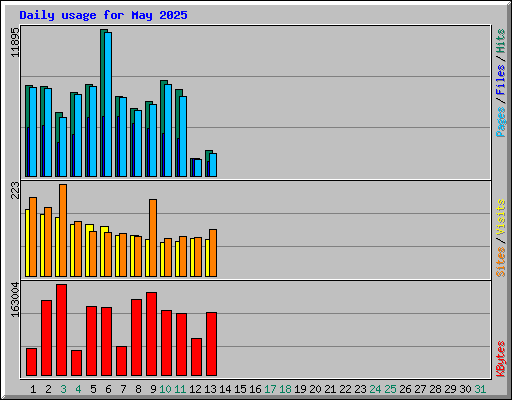Click the x-axis label for day 28
Viewport: 512px width, 400px height.
click(x=435, y=389)
